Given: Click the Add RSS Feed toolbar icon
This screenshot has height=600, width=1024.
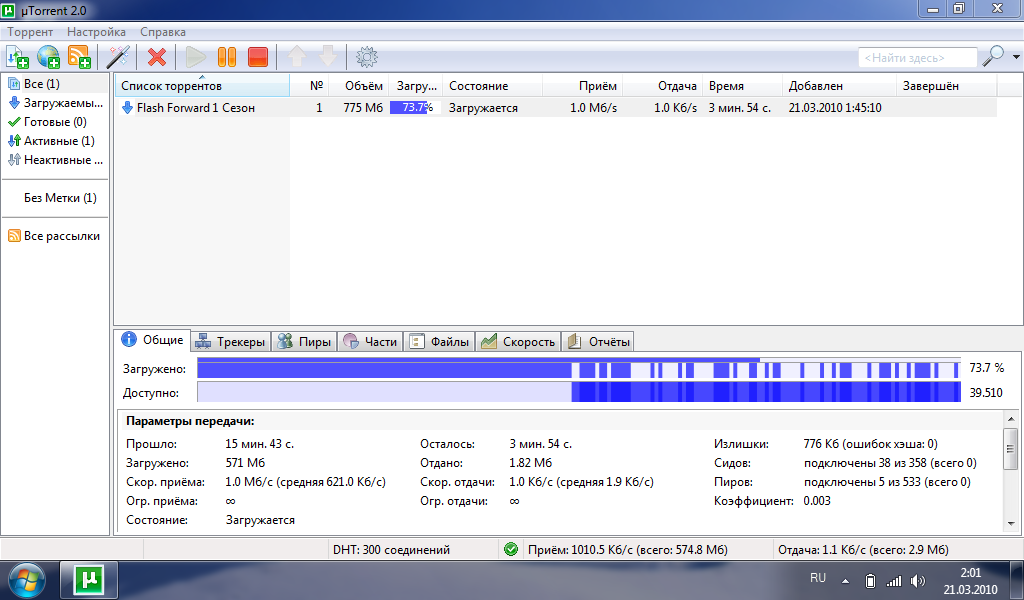Looking at the screenshot, I should point(79,57).
